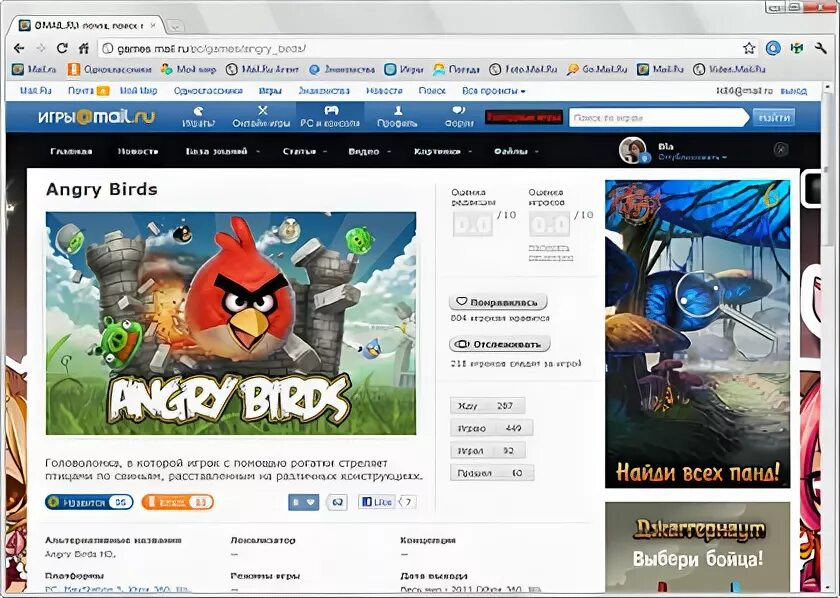Open the Знакомства bookmark in the bookmarks bar
This screenshot has width=840, height=598.
pos(342,69)
